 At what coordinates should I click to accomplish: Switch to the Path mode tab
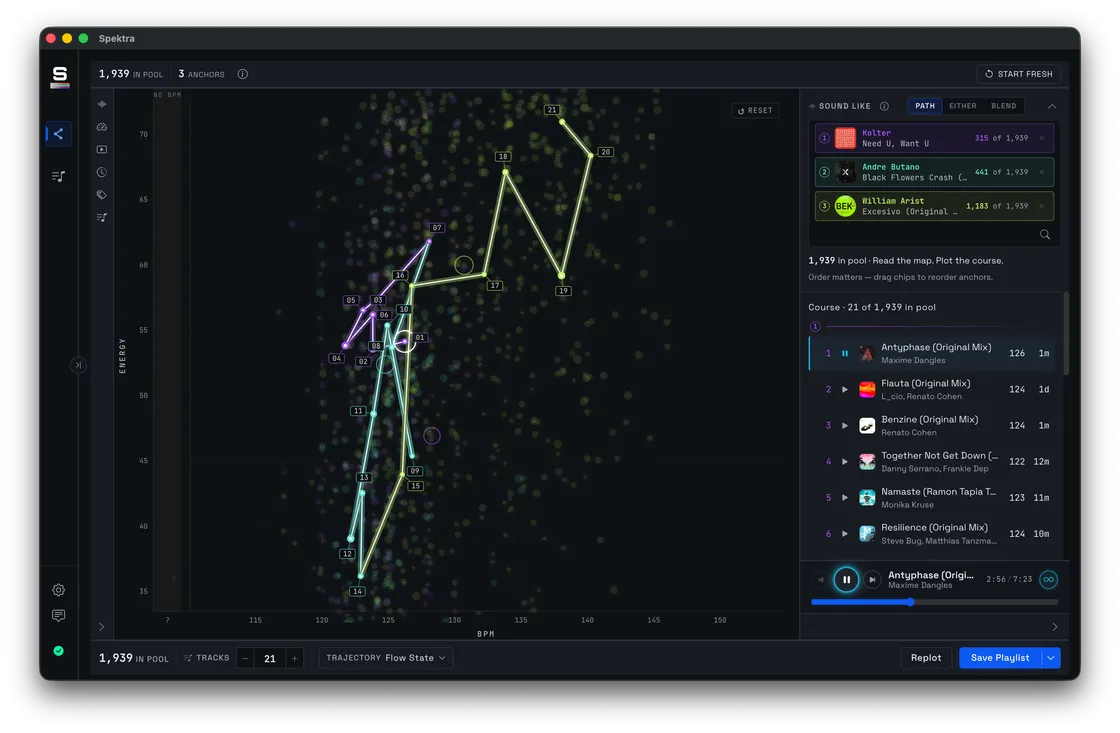click(x=925, y=106)
